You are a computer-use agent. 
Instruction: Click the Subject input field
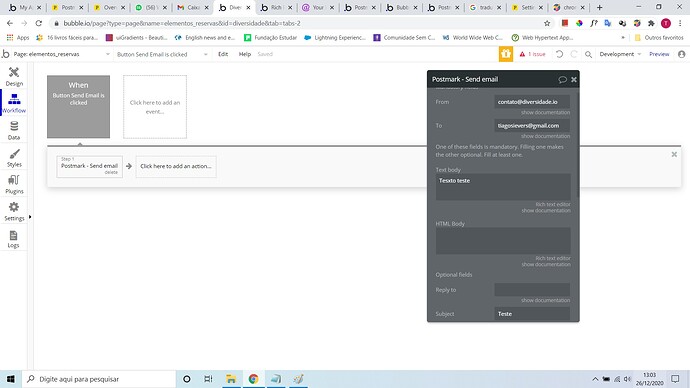532,314
